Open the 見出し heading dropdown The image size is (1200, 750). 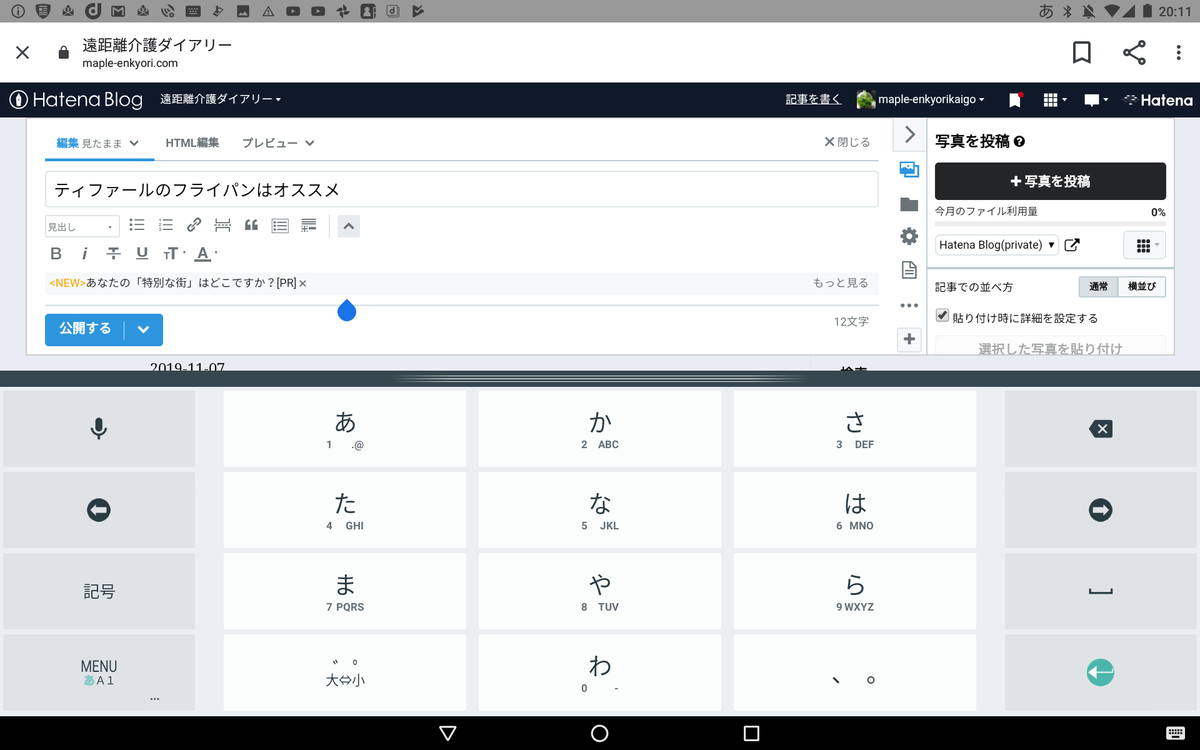[82, 227]
